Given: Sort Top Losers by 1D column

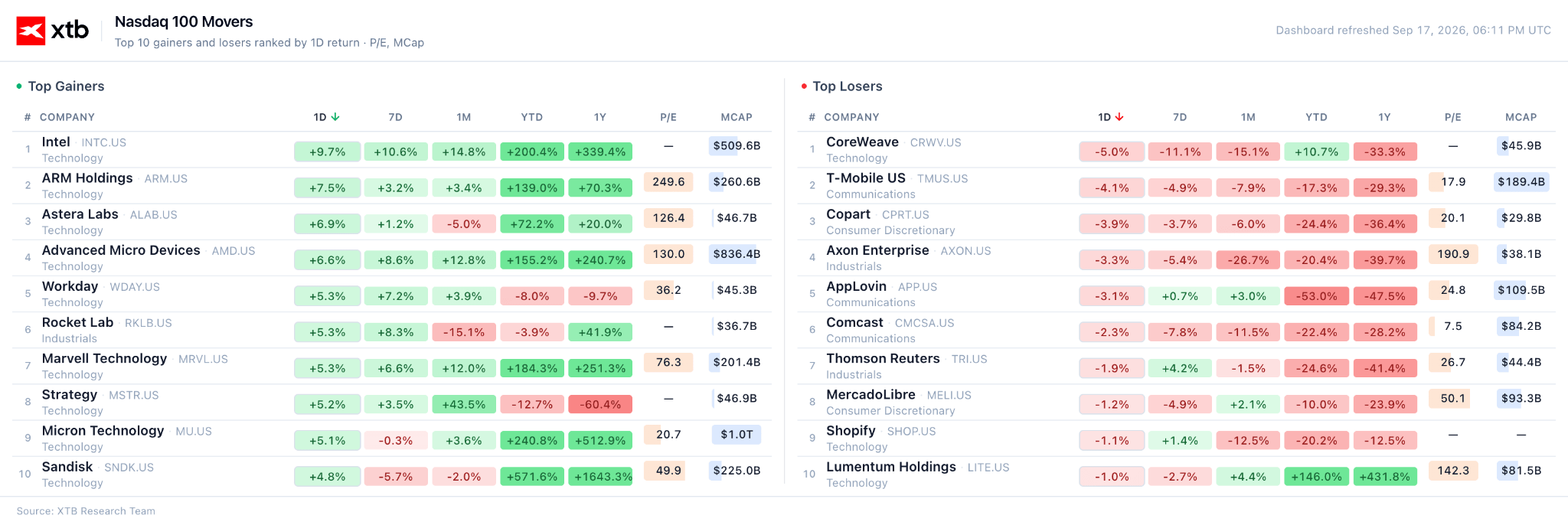Looking at the screenshot, I should click(1111, 117).
